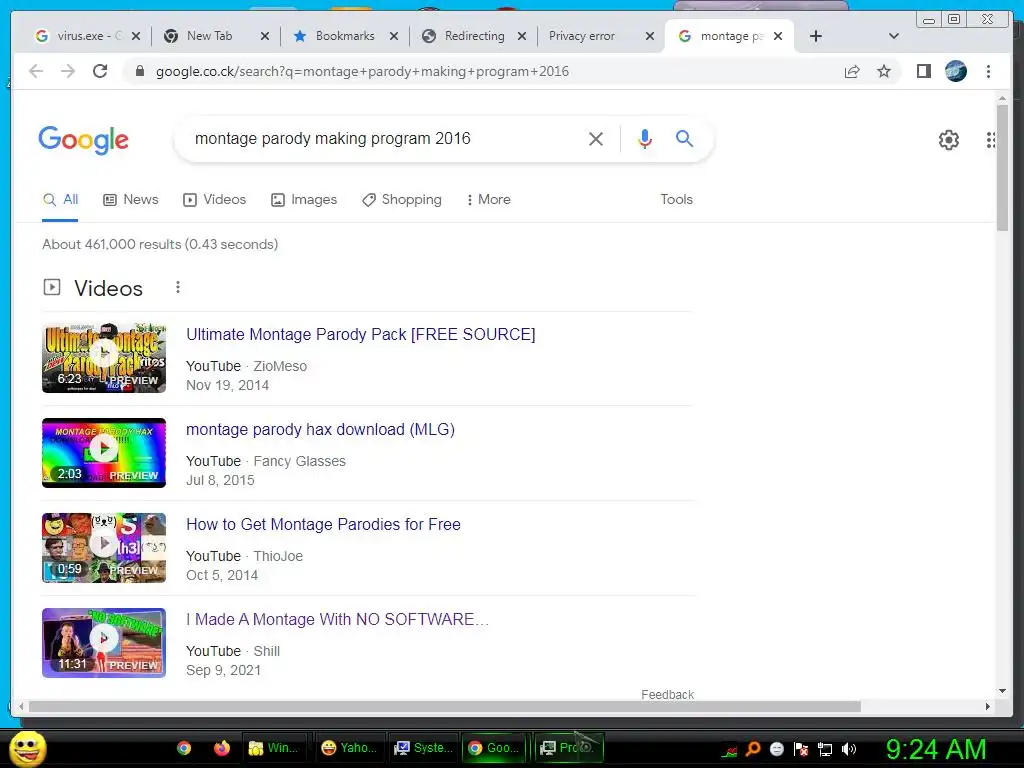Open montage parody hax download link
Viewport: 1024px width, 768px height.
tap(320, 429)
